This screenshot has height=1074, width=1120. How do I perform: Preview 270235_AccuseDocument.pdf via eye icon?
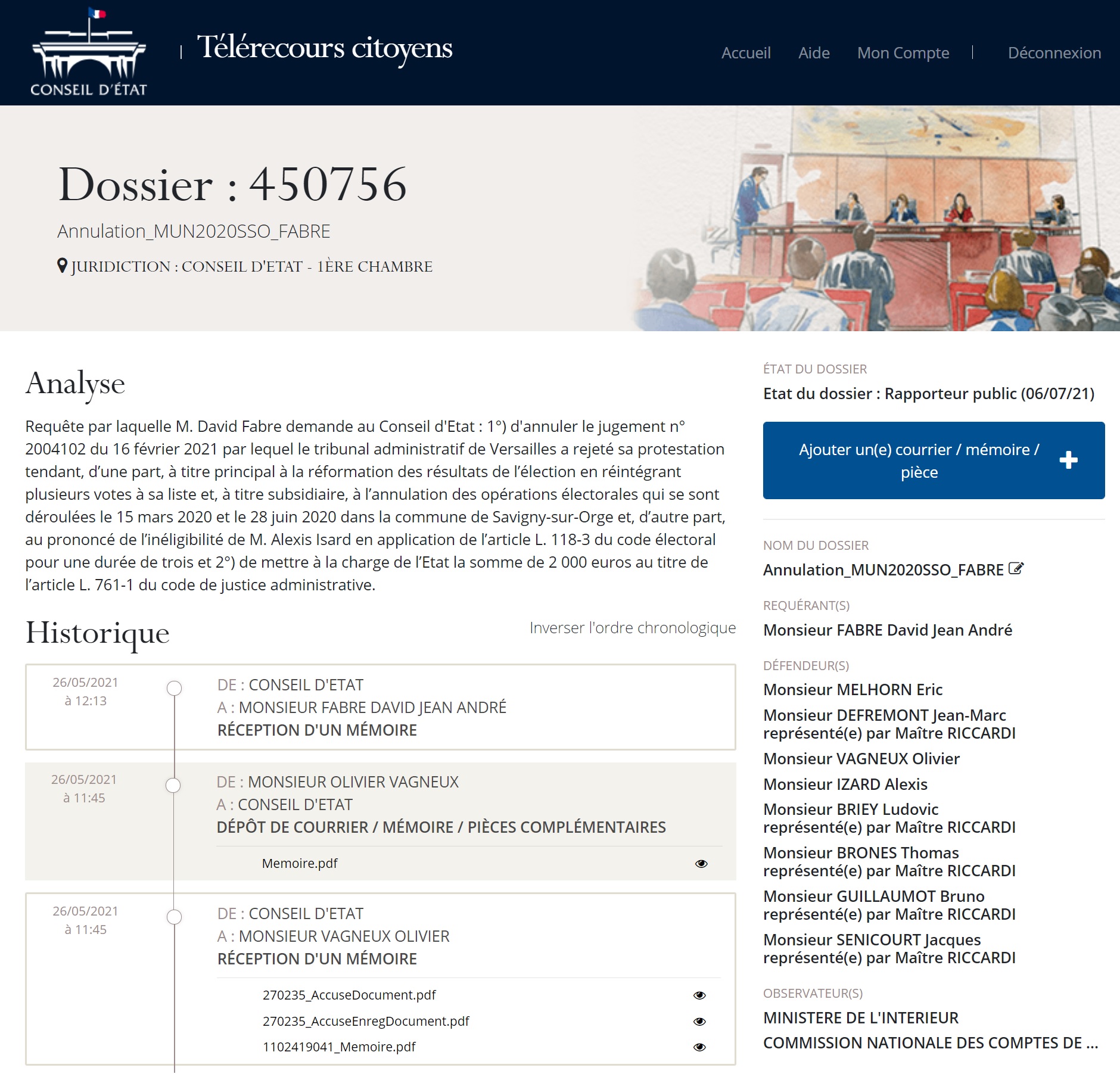point(699,995)
